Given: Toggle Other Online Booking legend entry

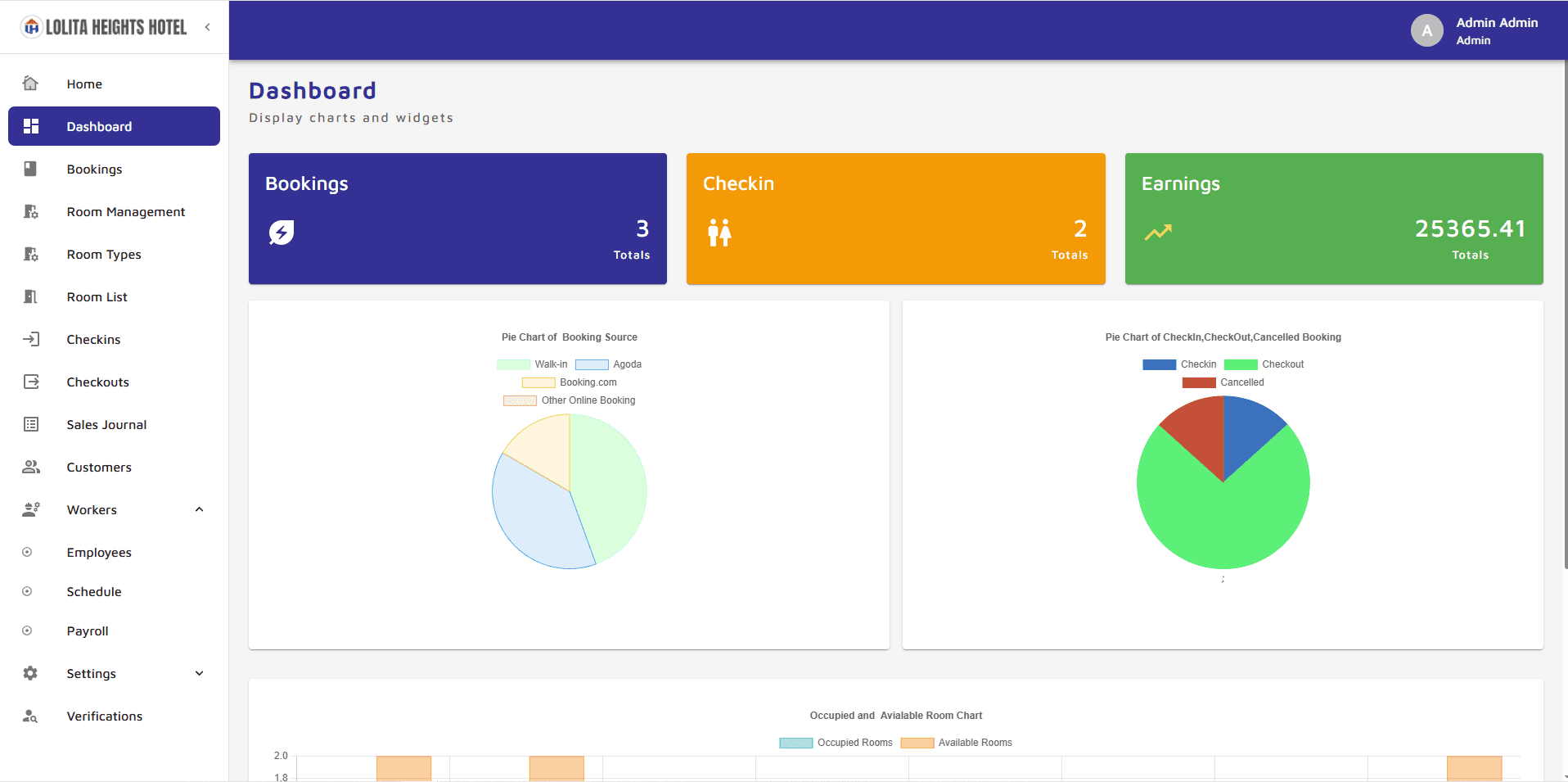Looking at the screenshot, I should pos(570,400).
